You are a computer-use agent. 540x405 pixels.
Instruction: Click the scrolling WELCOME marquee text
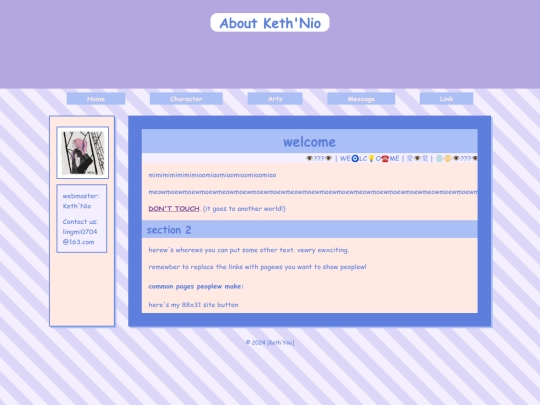pyautogui.click(x=391, y=158)
